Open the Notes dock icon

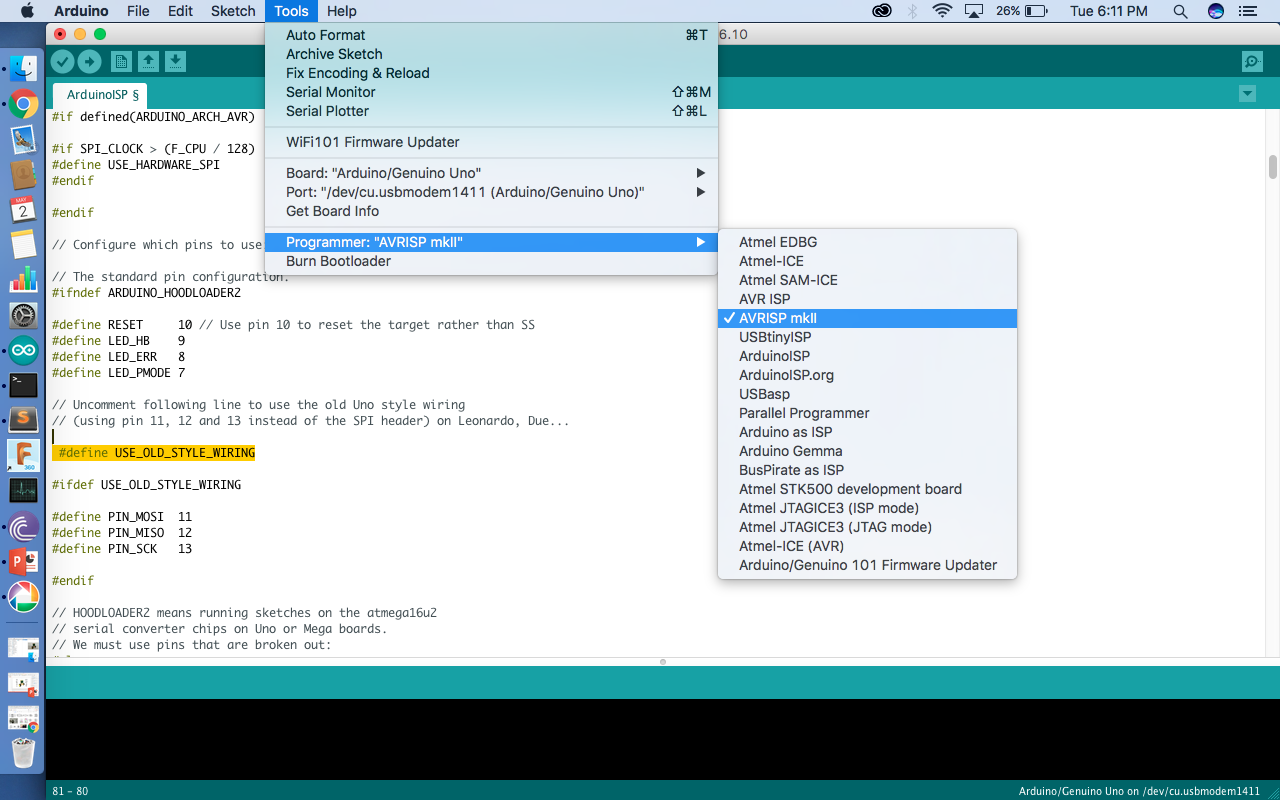[23, 244]
